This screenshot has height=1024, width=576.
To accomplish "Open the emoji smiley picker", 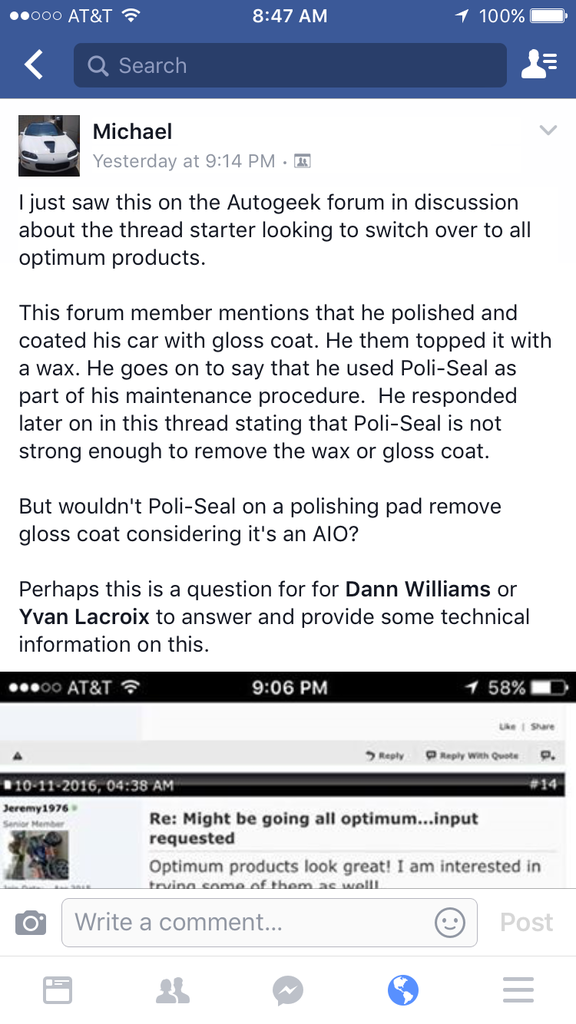I will 450,922.
